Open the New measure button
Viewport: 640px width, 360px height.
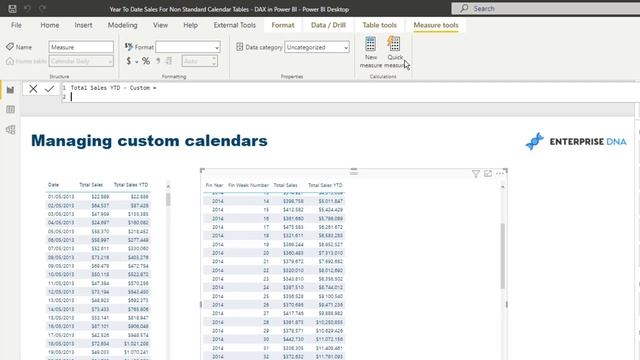click(x=371, y=52)
